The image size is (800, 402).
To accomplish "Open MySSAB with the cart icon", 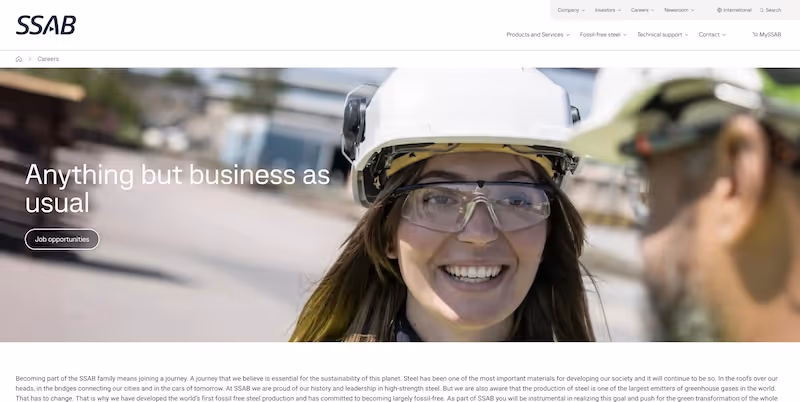I will click(x=767, y=35).
